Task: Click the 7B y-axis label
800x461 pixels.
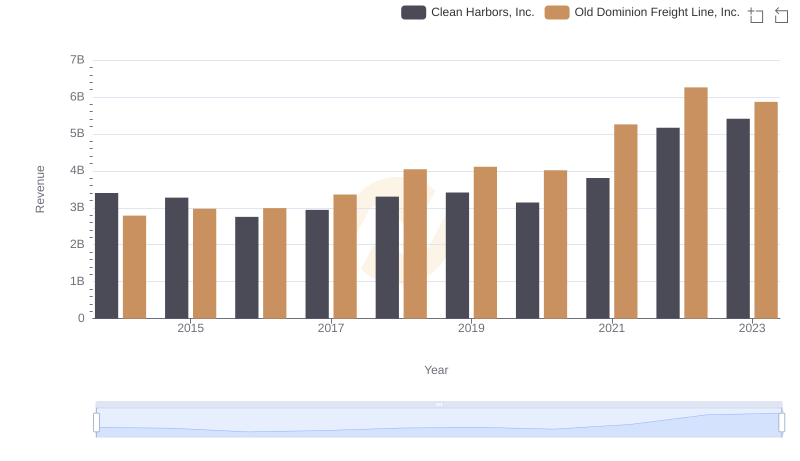Action: point(77,60)
